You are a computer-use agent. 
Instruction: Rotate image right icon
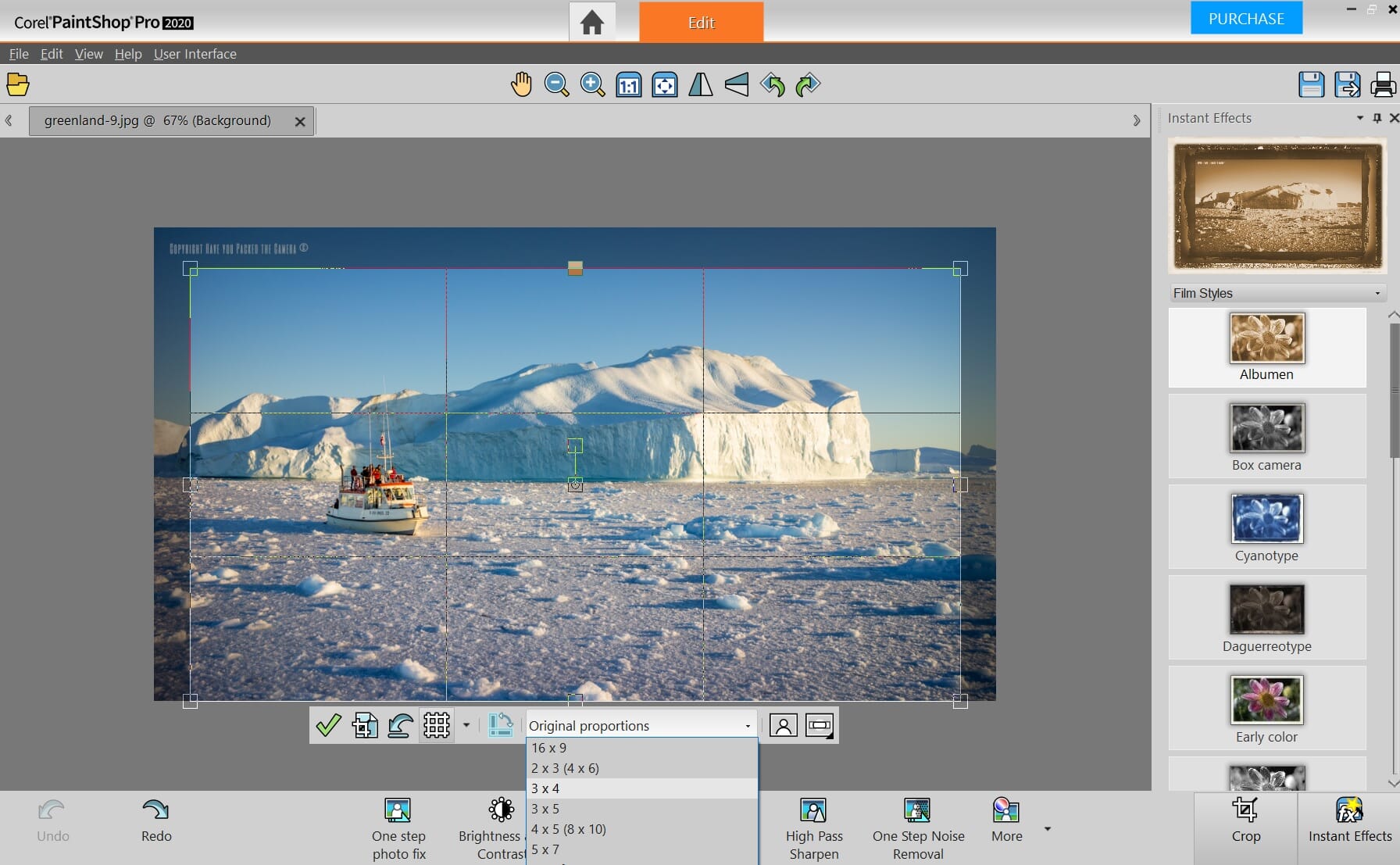808,84
